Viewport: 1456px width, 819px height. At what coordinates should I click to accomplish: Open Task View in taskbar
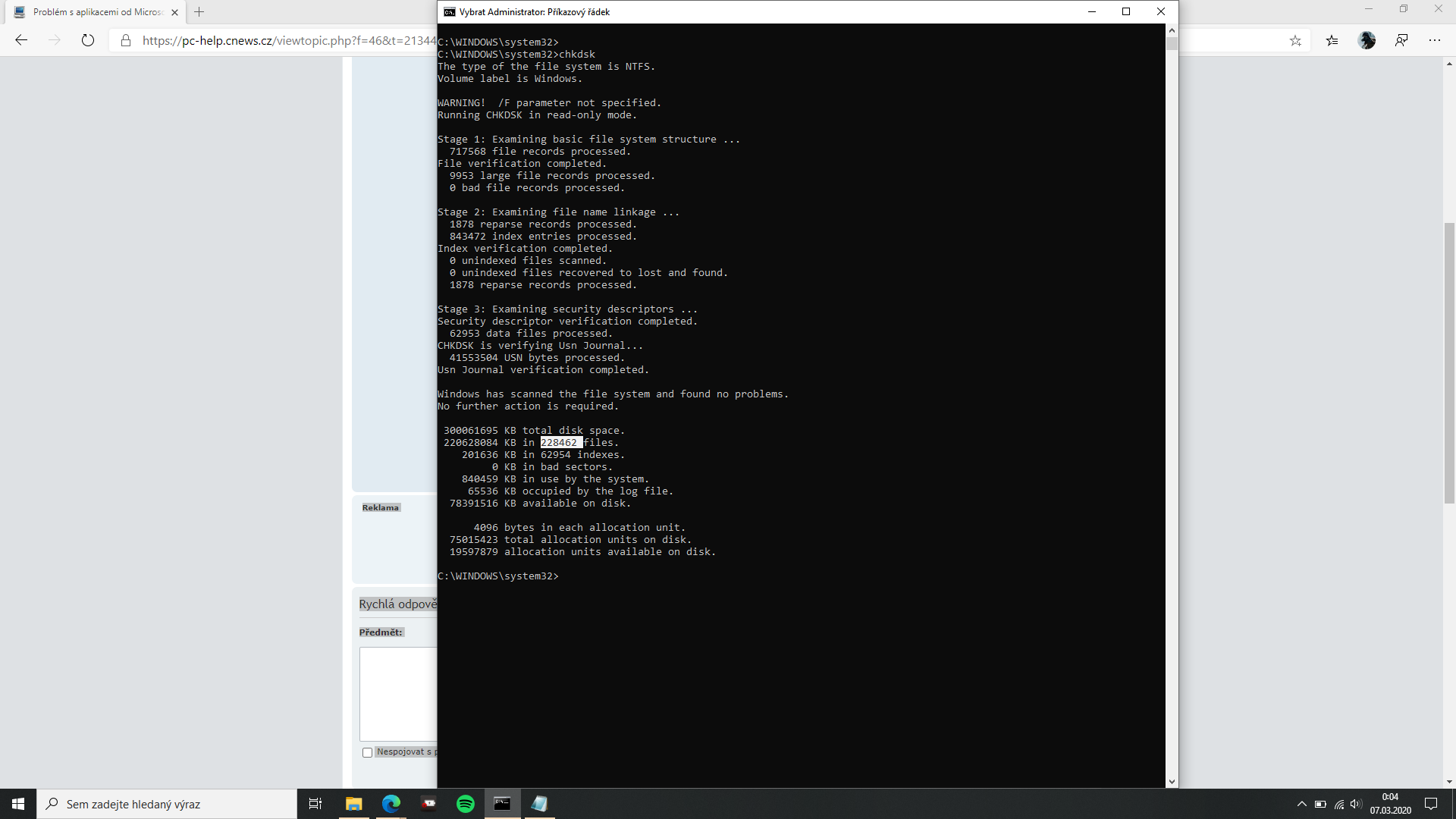click(315, 804)
